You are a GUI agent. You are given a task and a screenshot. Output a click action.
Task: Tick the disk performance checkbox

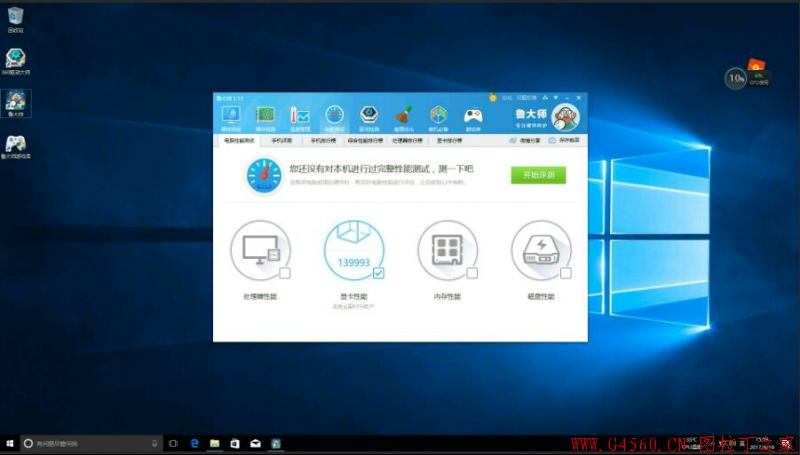click(566, 273)
